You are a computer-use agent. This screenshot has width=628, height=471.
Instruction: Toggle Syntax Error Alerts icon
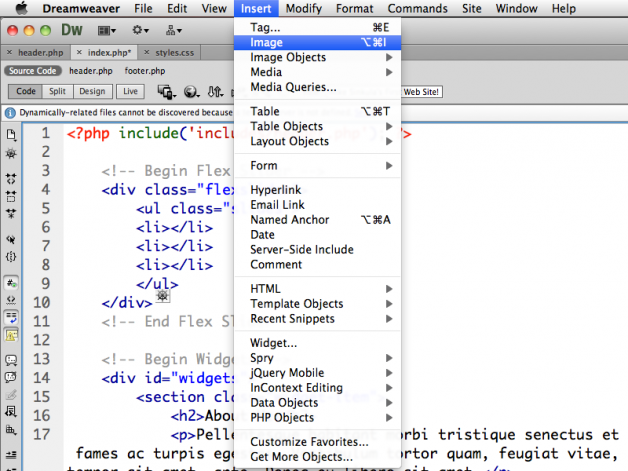(x=11, y=335)
